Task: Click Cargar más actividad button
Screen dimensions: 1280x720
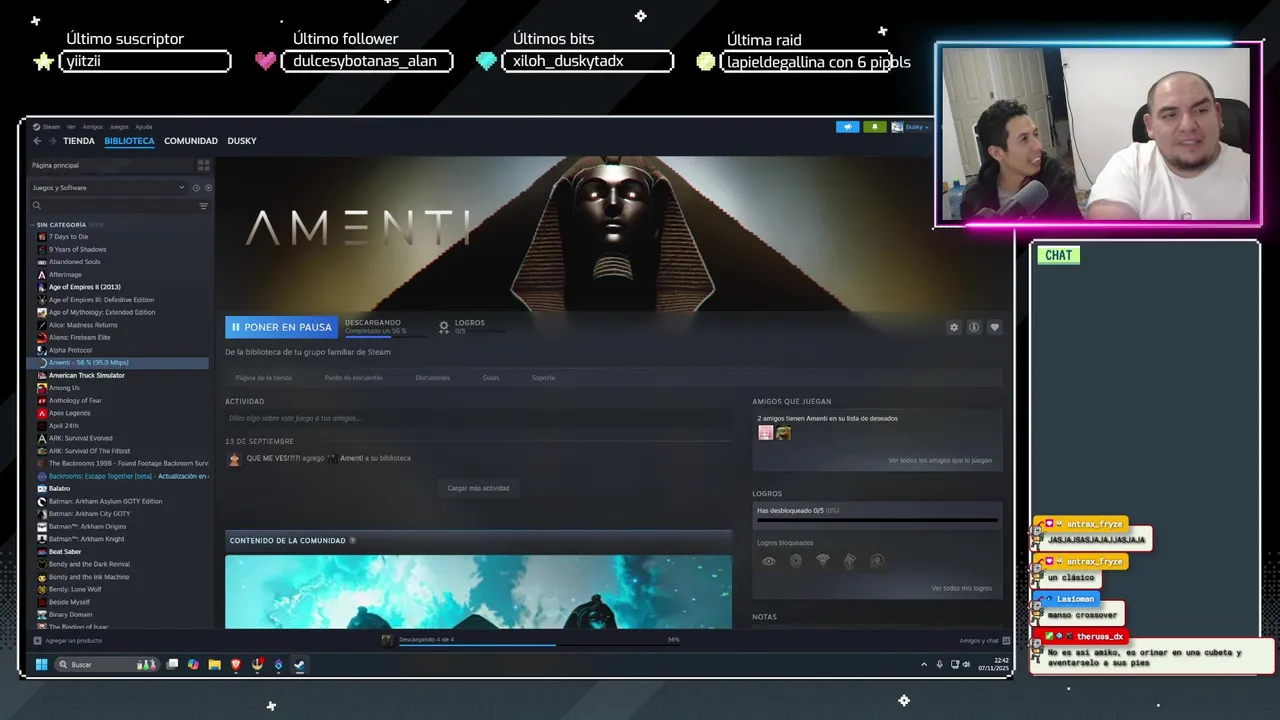Action: tap(478, 488)
